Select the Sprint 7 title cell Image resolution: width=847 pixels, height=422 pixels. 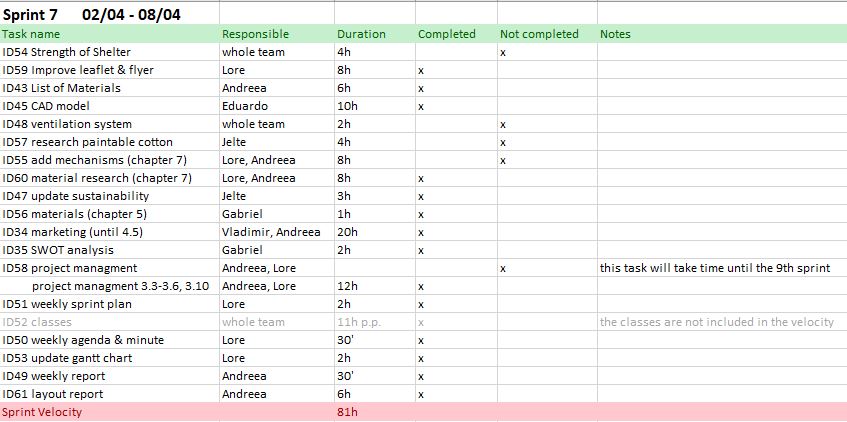(110, 14)
